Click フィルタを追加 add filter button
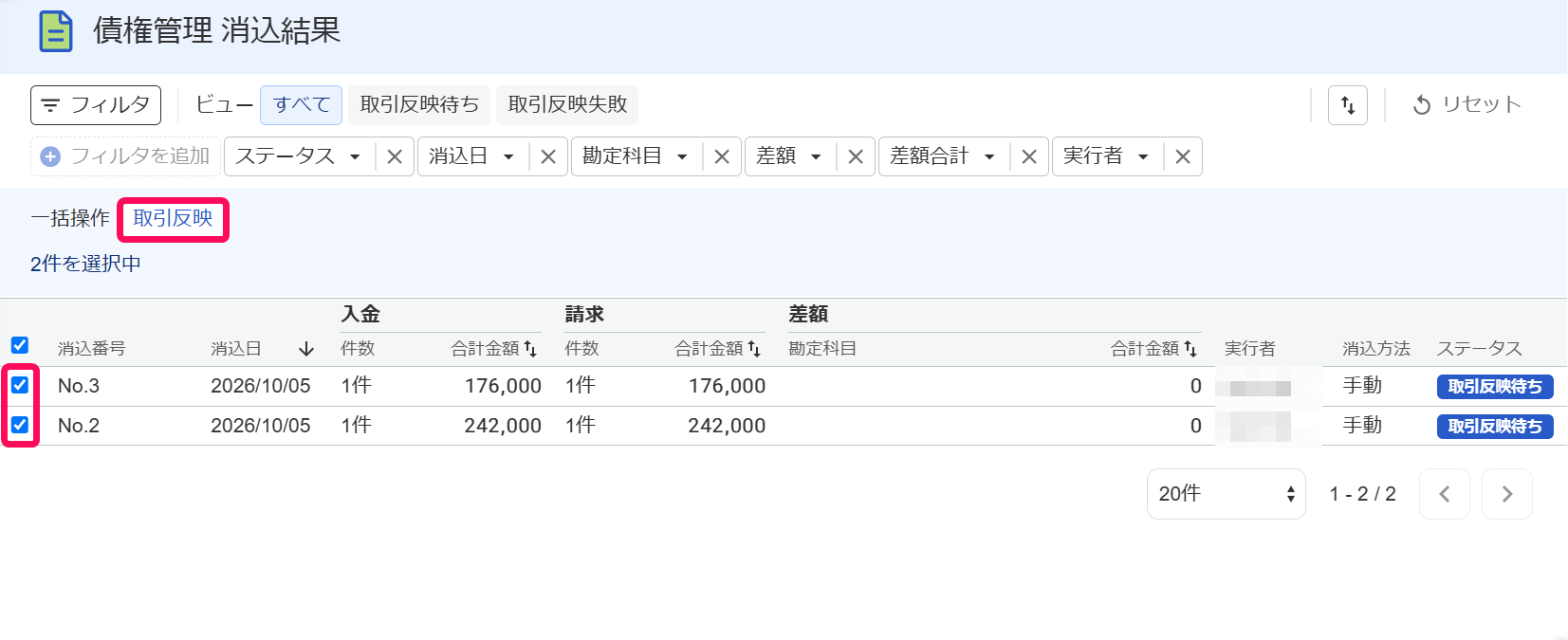 [x=126, y=156]
